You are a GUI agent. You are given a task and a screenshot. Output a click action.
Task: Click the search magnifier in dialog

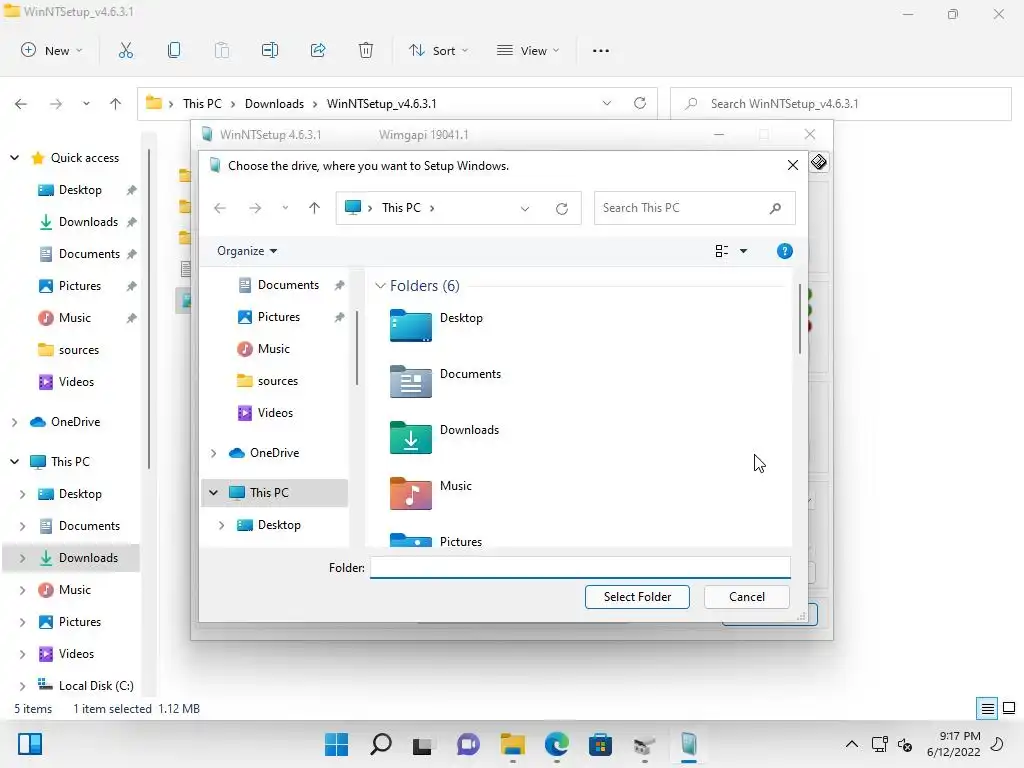775,208
